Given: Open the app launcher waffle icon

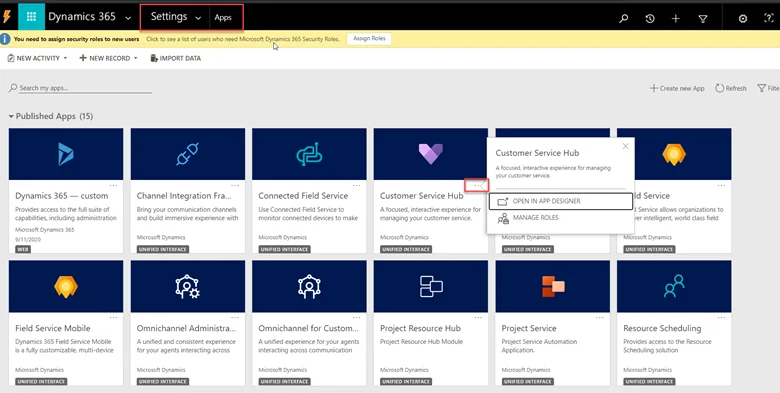Looking at the screenshot, I should click(x=31, y=16).
